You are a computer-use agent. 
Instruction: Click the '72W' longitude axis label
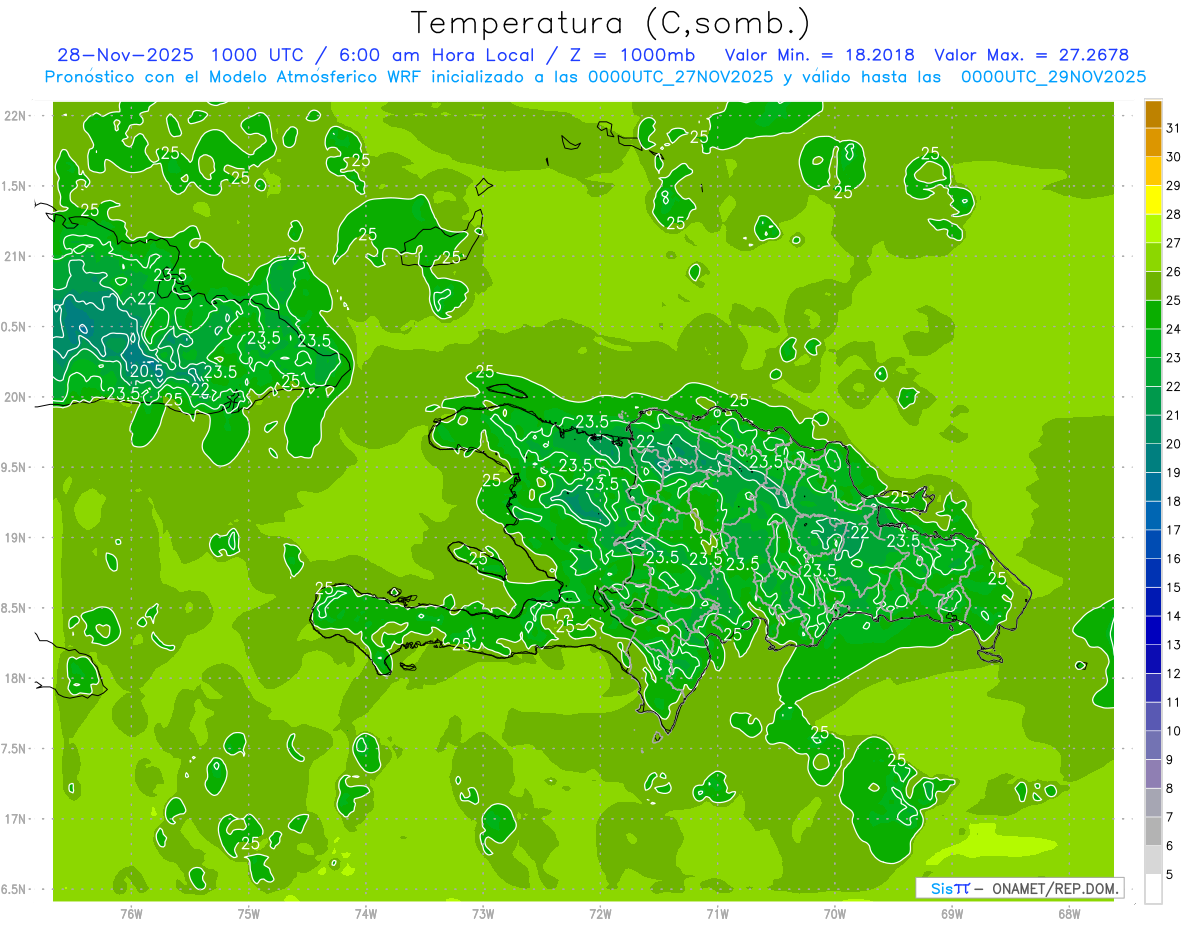600,914
